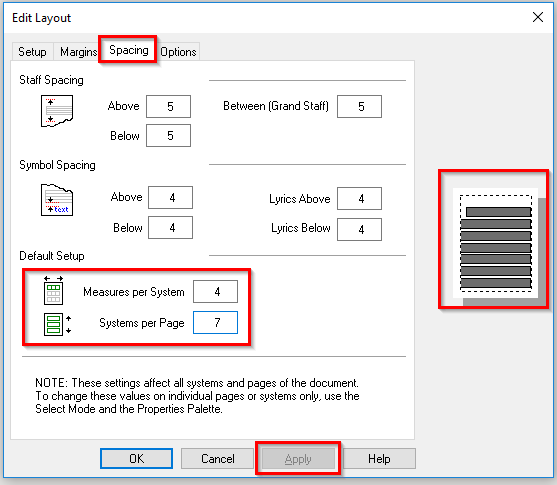Open the Margins tab
This screenshot has height=485, width=557.
click(78, 52)
